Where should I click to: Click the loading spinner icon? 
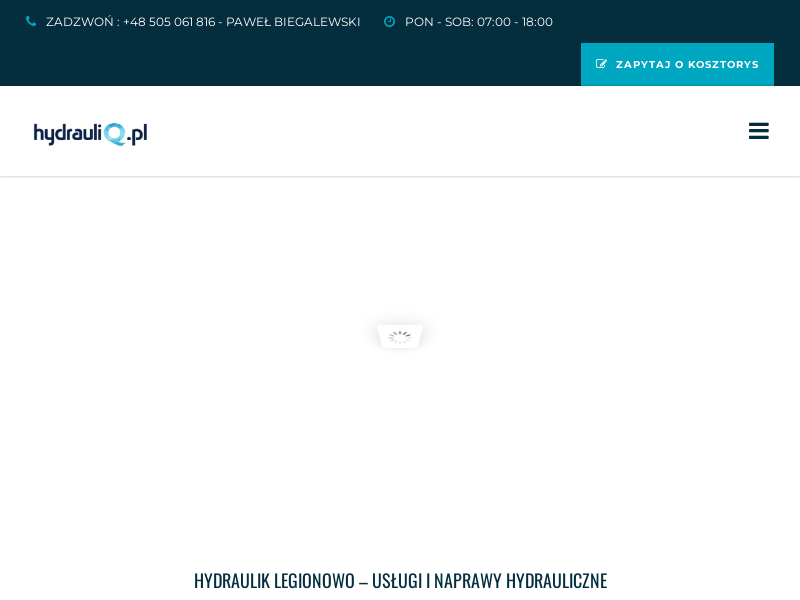pyautogui.click(x=400, y=337)
